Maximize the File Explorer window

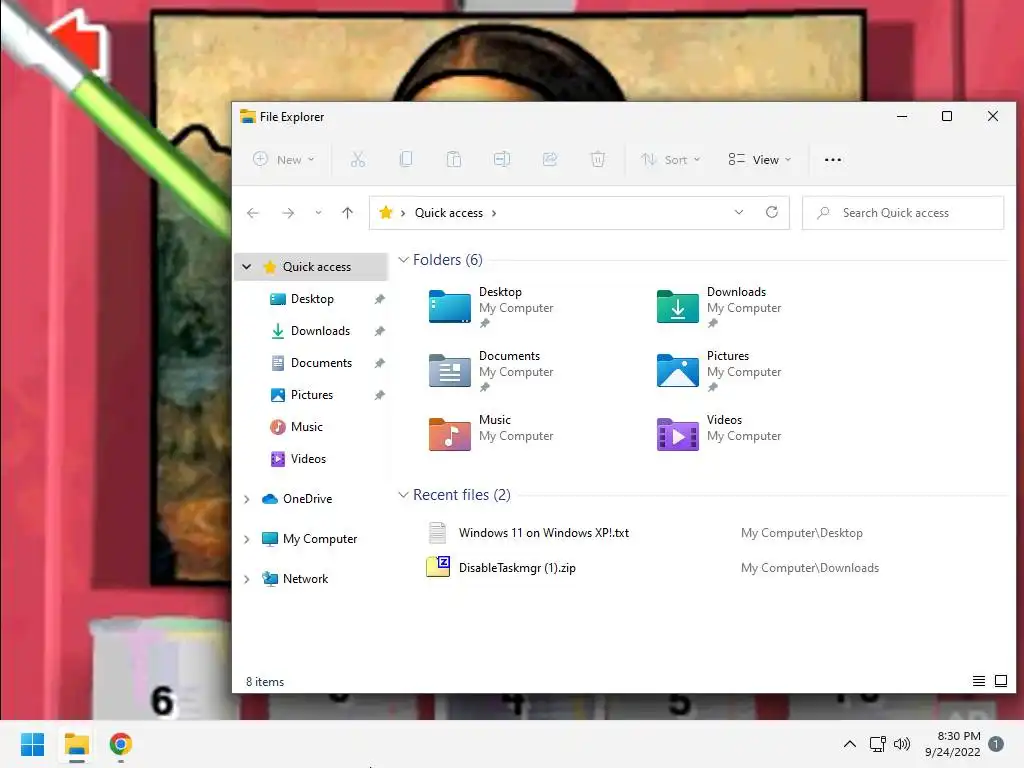[947, 116]
